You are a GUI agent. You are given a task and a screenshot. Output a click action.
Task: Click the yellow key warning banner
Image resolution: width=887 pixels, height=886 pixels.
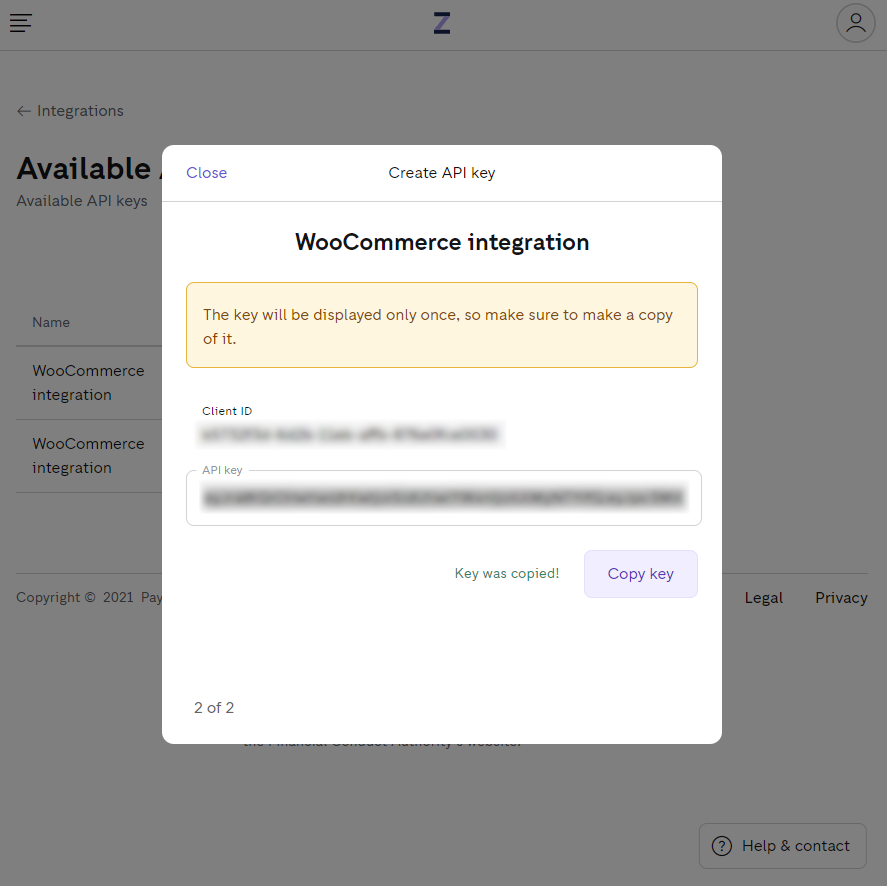[x=442, y=325]
